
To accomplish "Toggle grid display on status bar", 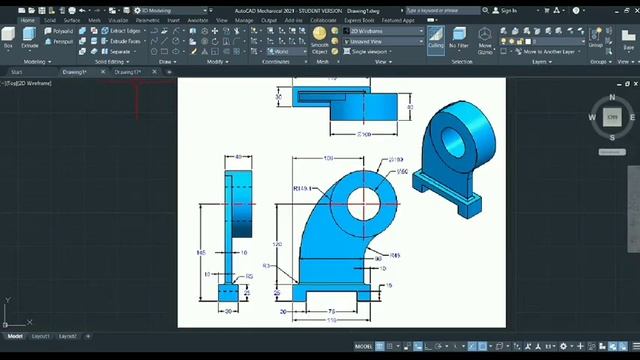I will pos(380,347).
